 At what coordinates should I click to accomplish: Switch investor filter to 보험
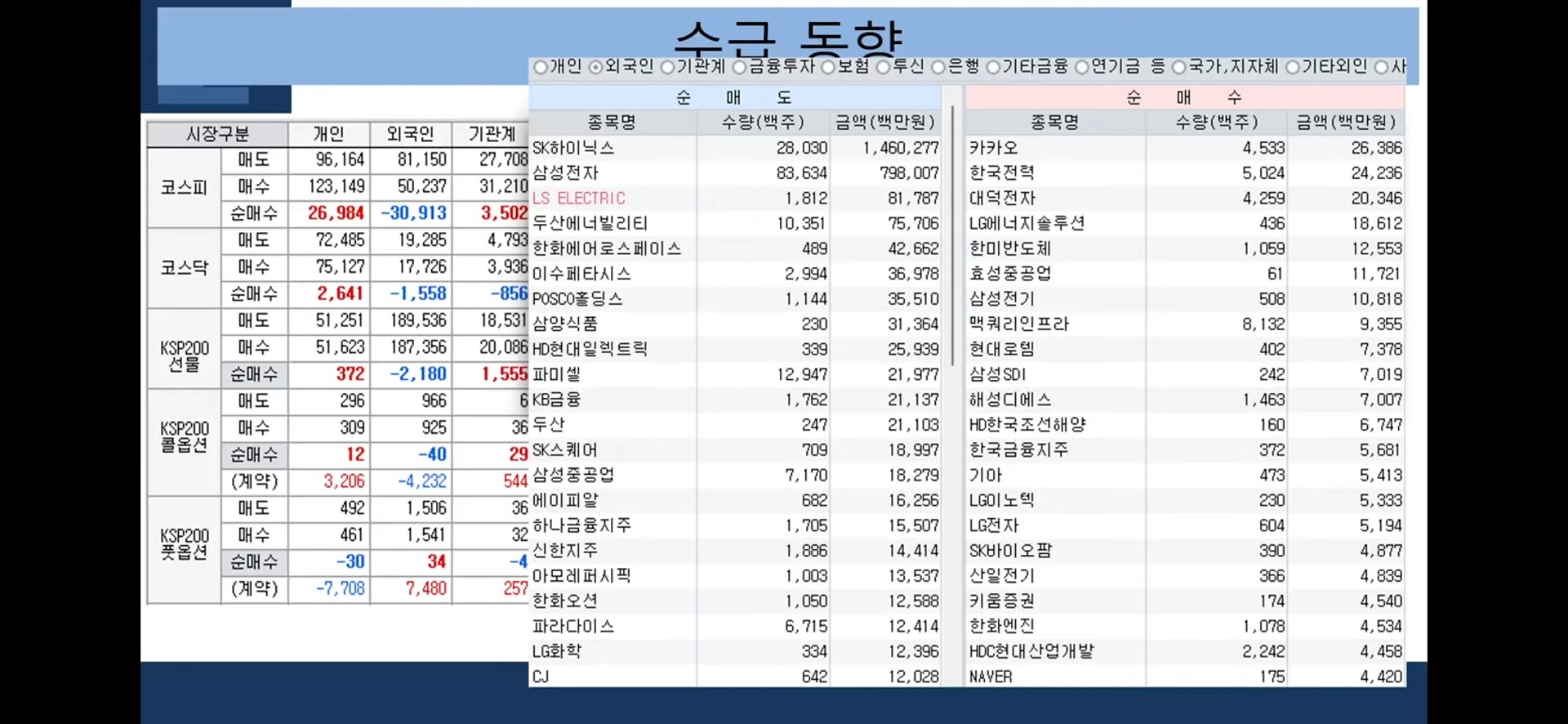[x=828, y=68]
